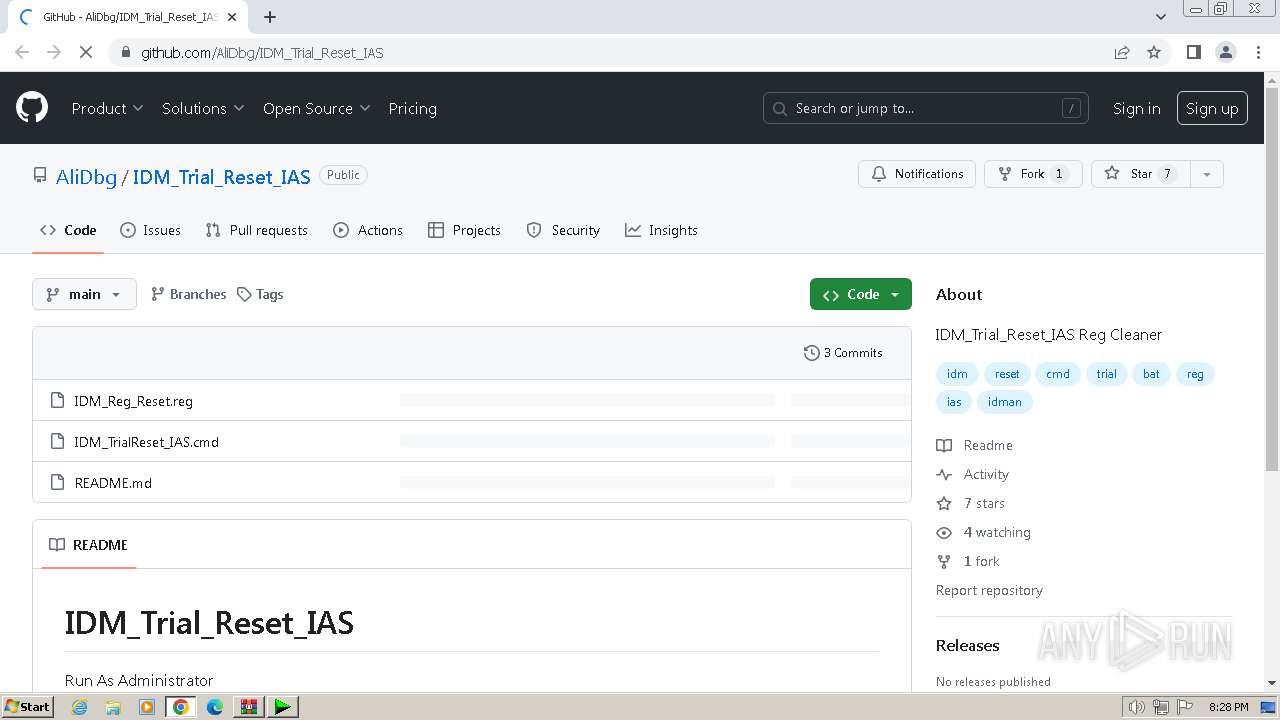Stop loading the page
Viewport: 1280px width, 720px height.
pos(86,52)
